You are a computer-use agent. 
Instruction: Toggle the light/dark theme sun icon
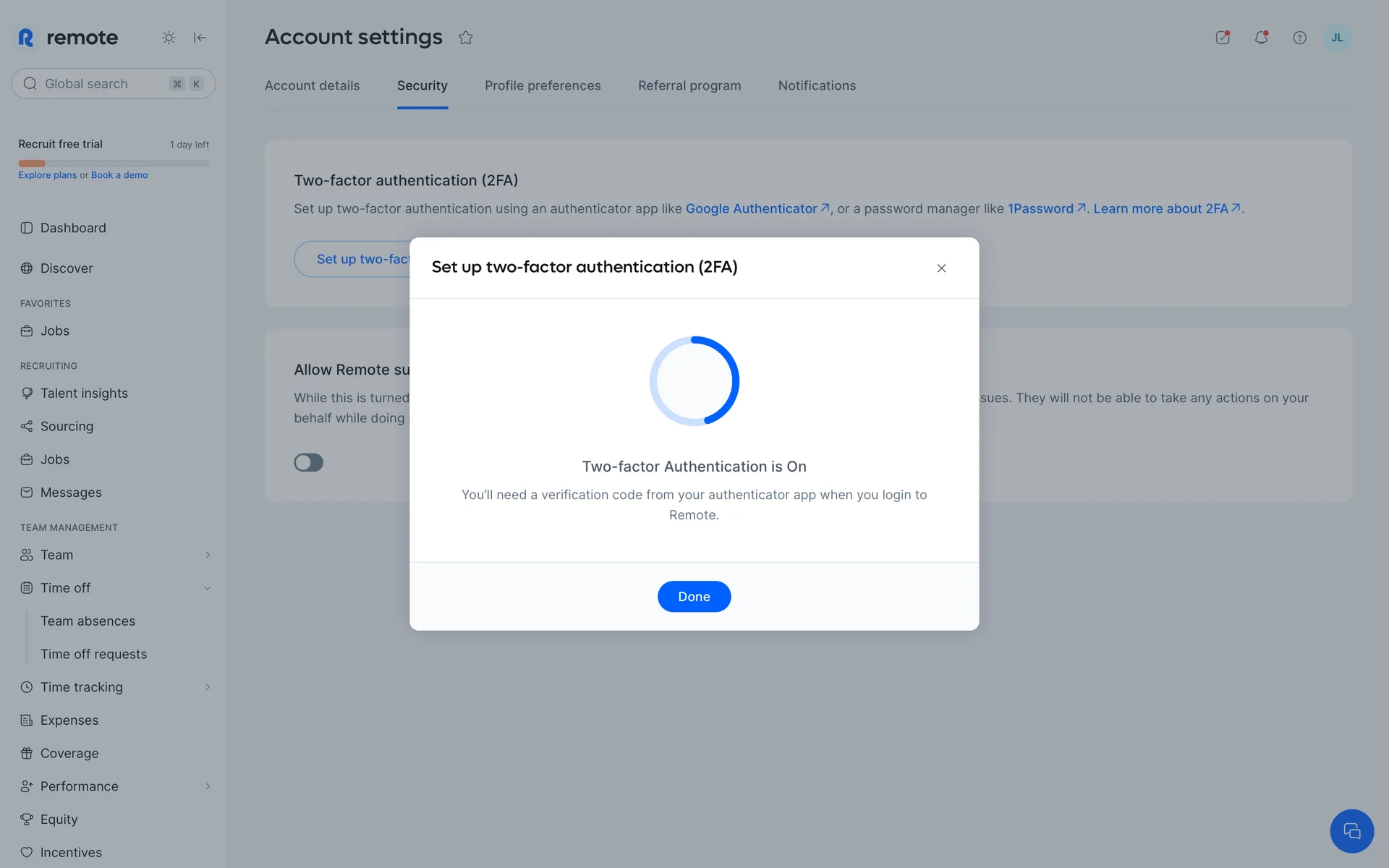click(169, 38)
